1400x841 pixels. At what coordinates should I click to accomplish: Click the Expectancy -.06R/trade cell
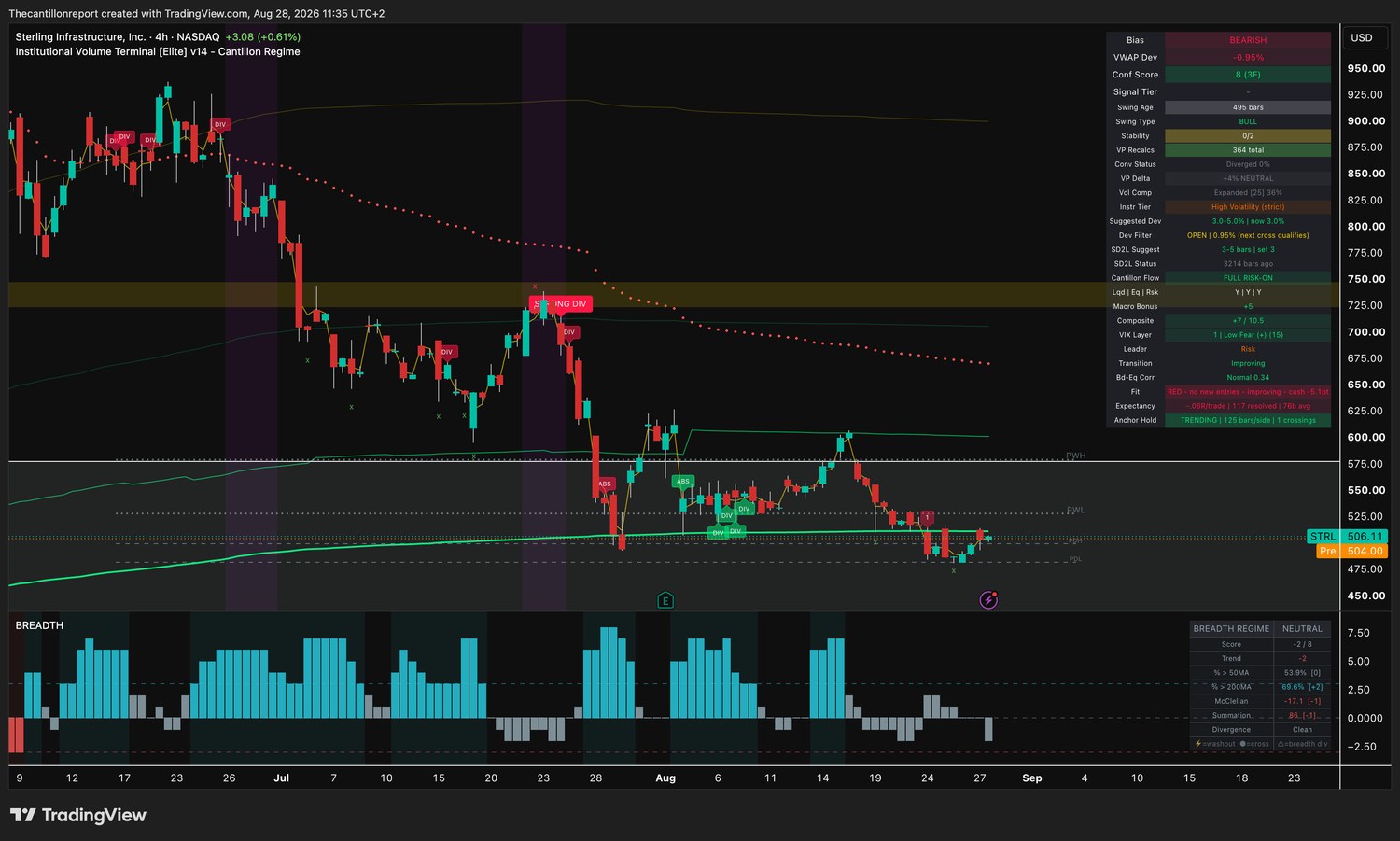pos(1248,406)
